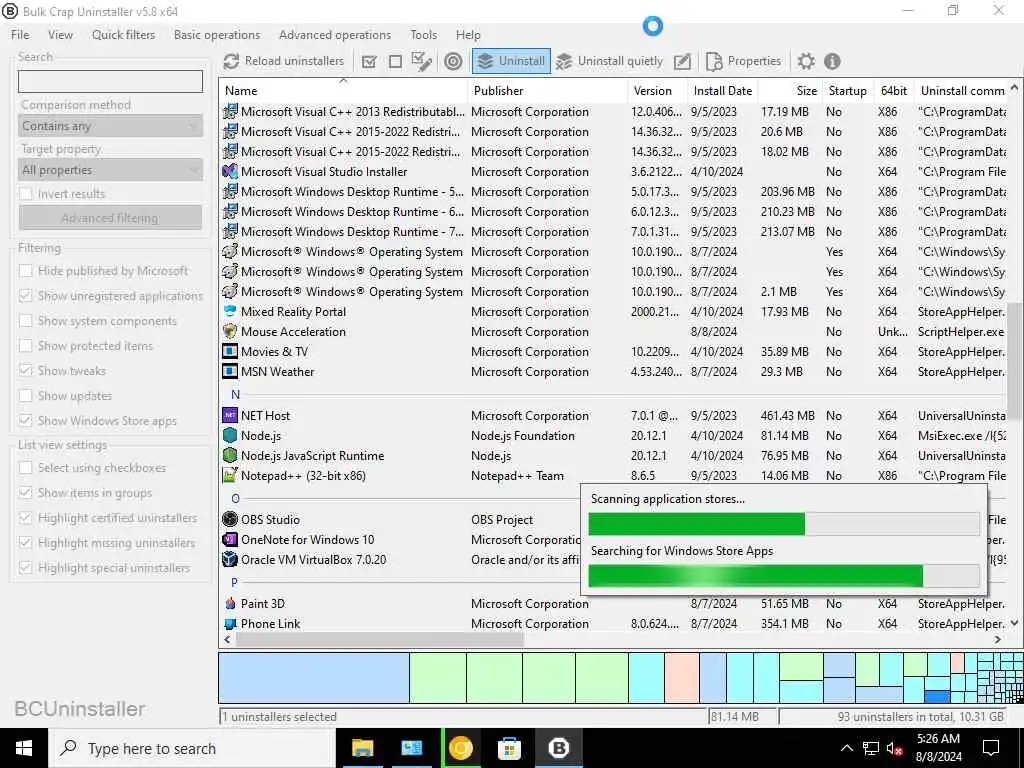Select the Microsoft Visual Studio Installer icon
Screen dimensions: 1024x768
pyautogui.click(x=230, y=172)
